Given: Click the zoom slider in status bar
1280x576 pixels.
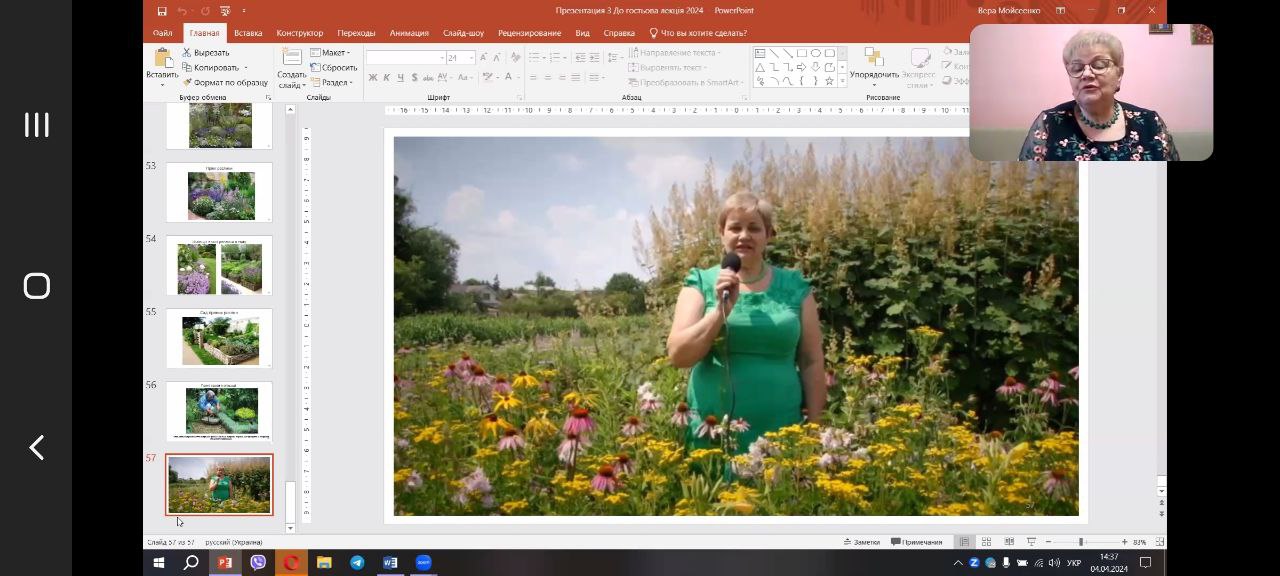Looking at the screenshot, I should pos(1081,542).
